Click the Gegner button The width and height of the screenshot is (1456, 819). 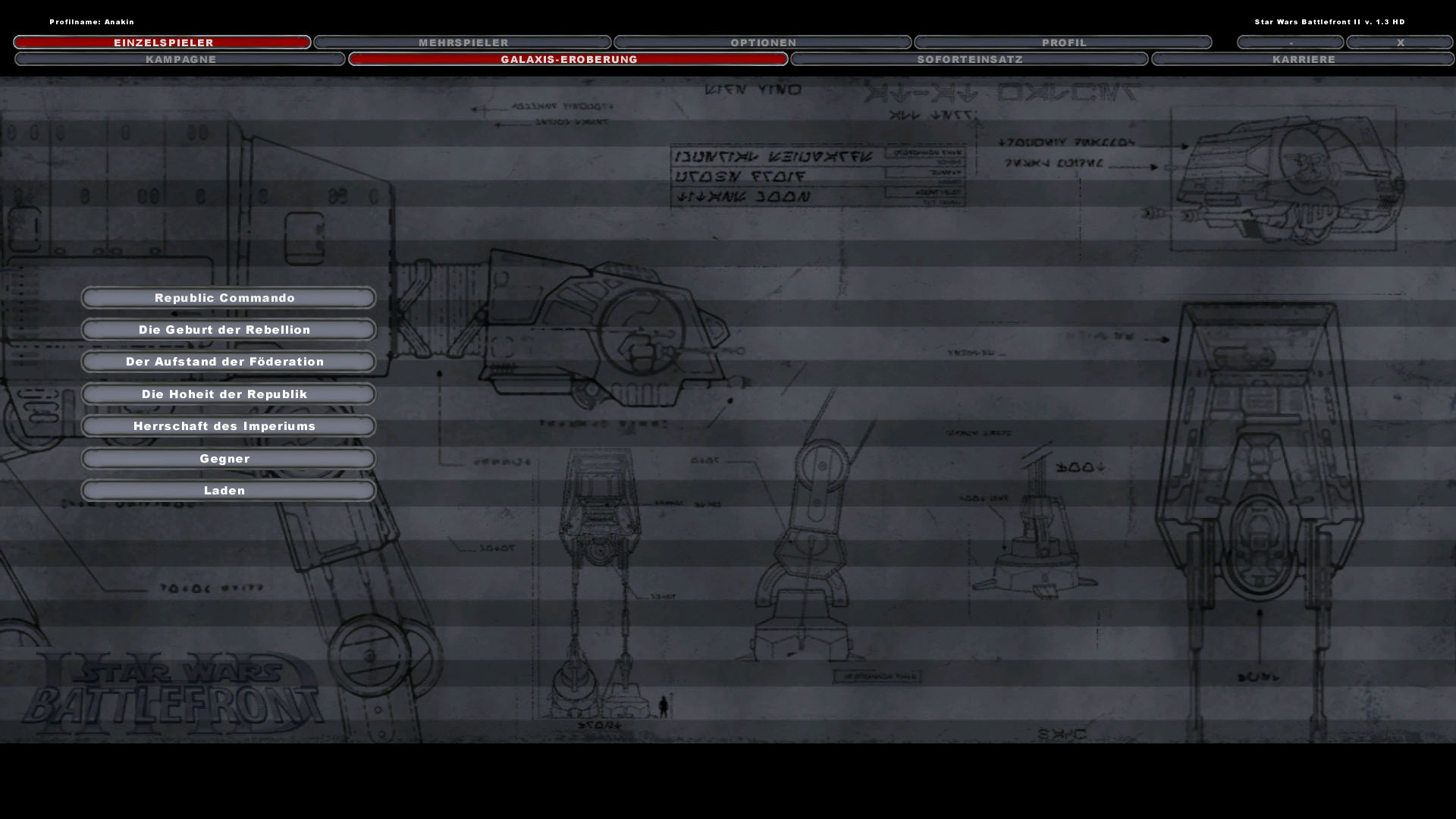pos(228,459)
